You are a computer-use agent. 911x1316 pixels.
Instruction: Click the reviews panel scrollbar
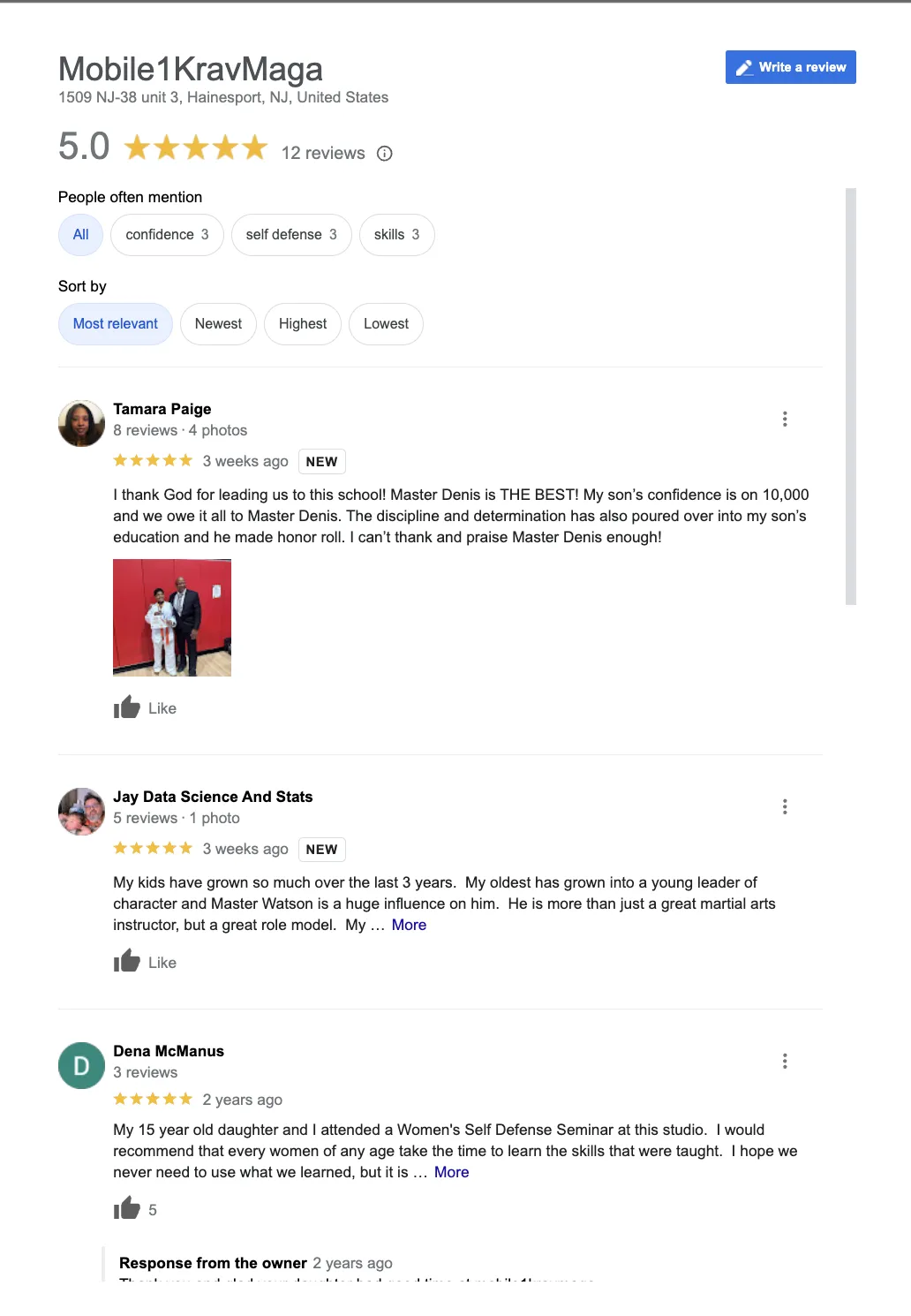pyautogui.click(x=851, y=396)
